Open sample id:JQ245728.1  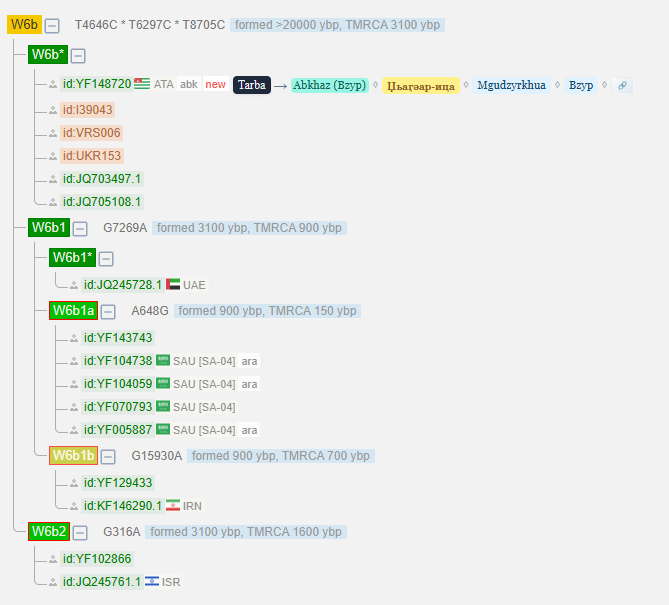pos(123,285)
